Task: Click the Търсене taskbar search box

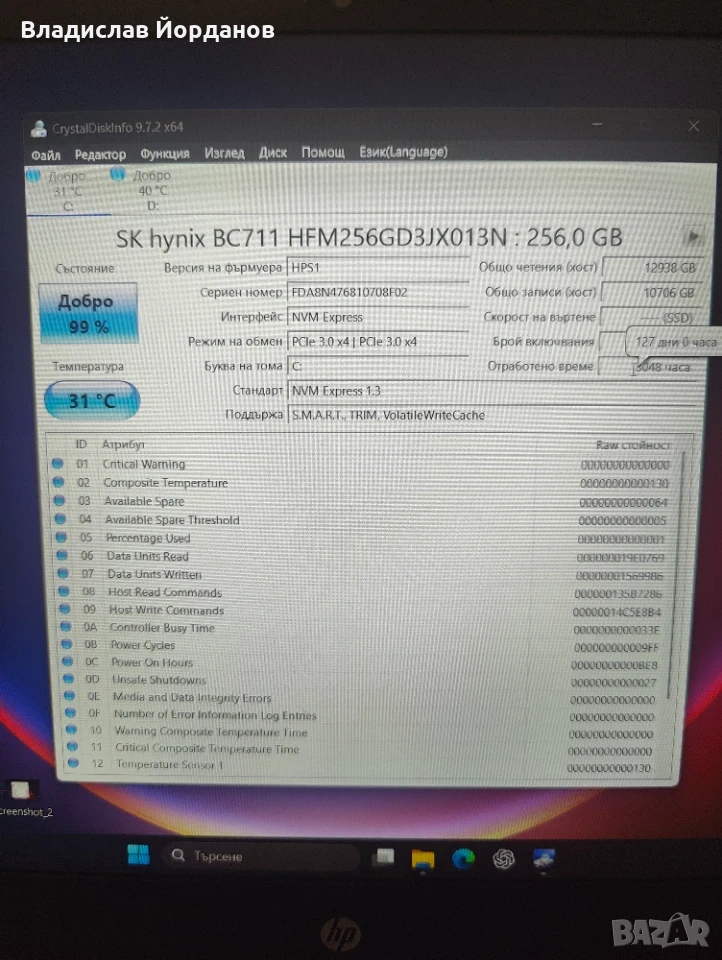Action: point(260,856)
